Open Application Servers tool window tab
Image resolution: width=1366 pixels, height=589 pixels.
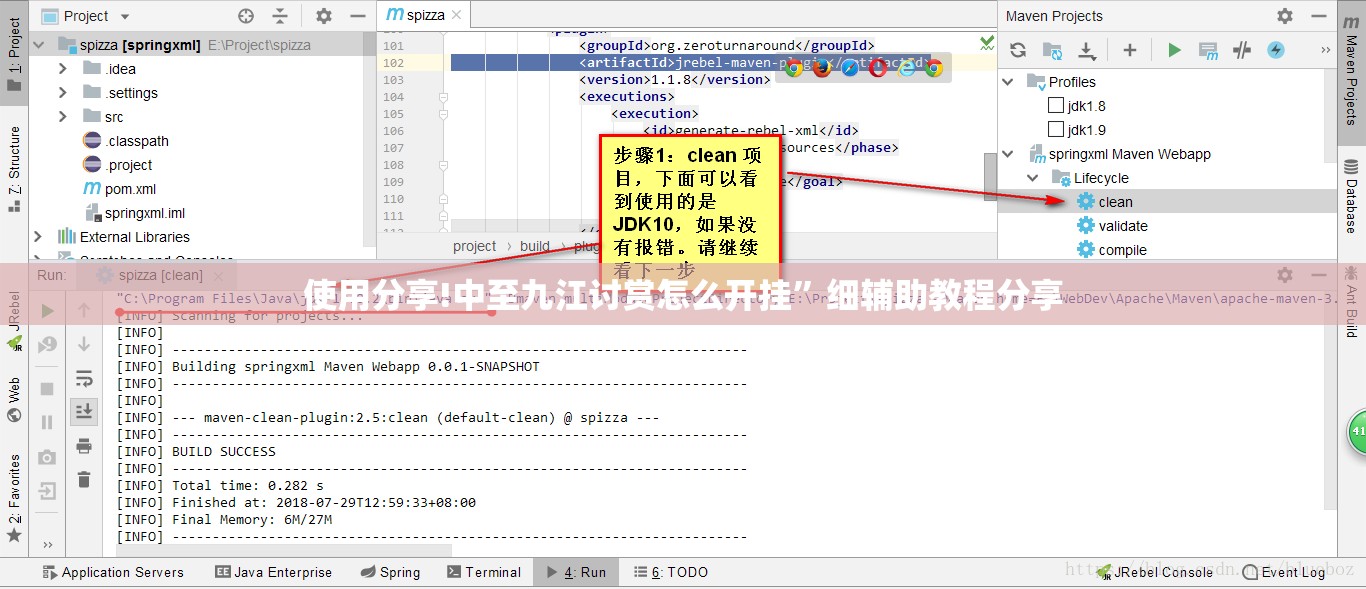[x=112, y=572]
